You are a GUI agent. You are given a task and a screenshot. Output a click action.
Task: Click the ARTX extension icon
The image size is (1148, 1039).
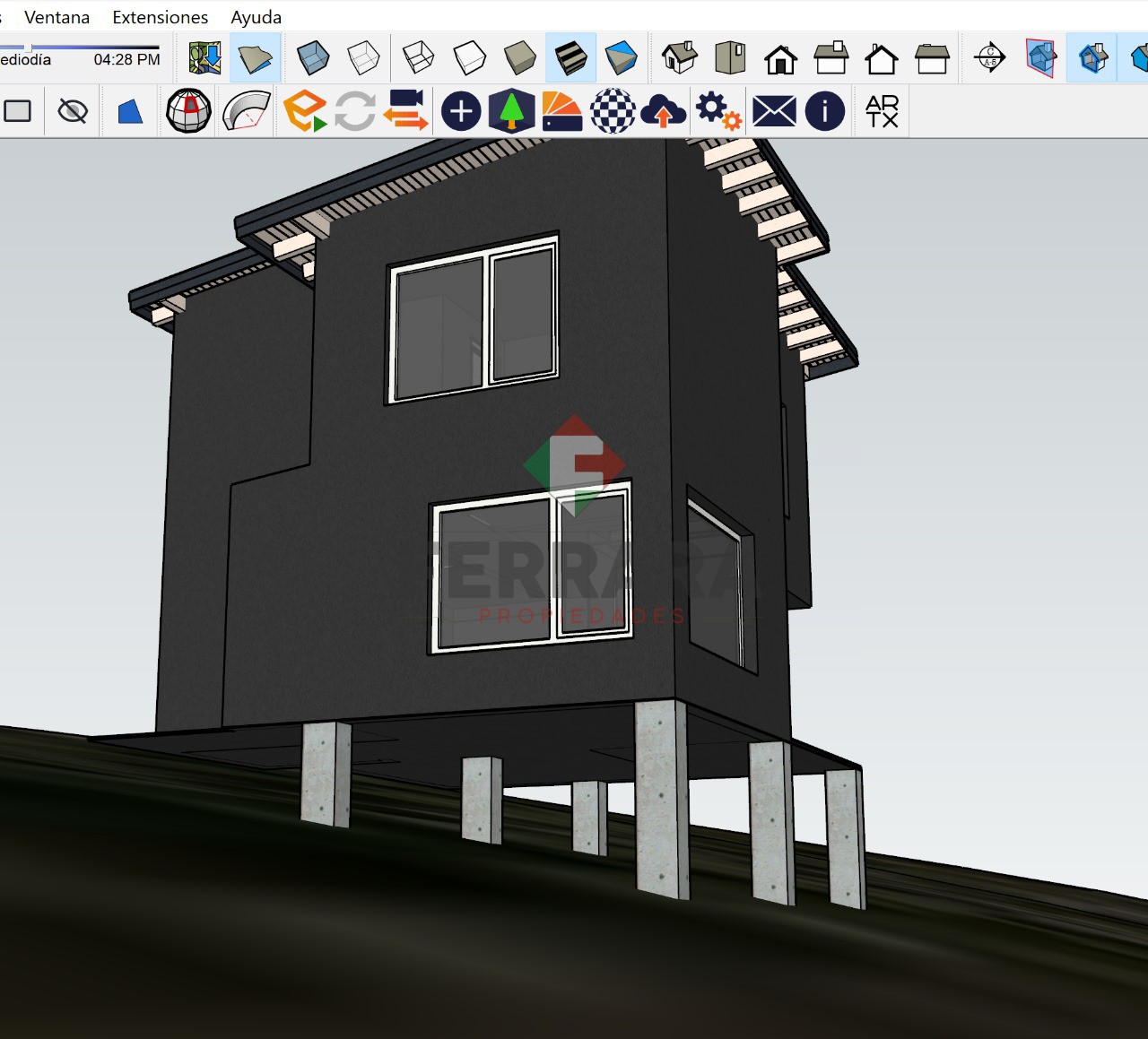(x=883, y=111)
